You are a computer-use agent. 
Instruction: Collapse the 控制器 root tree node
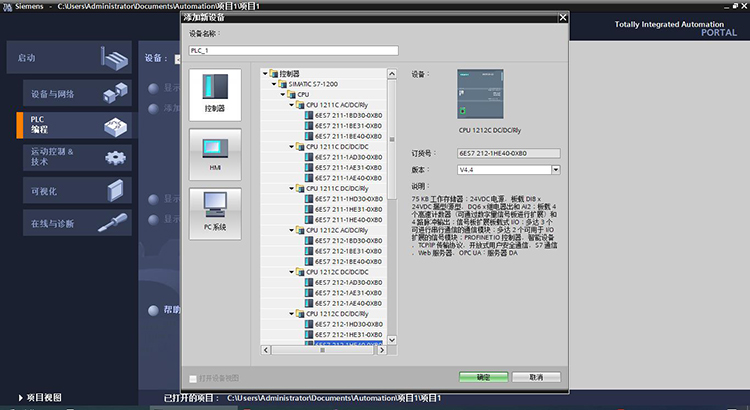(265, 74)
